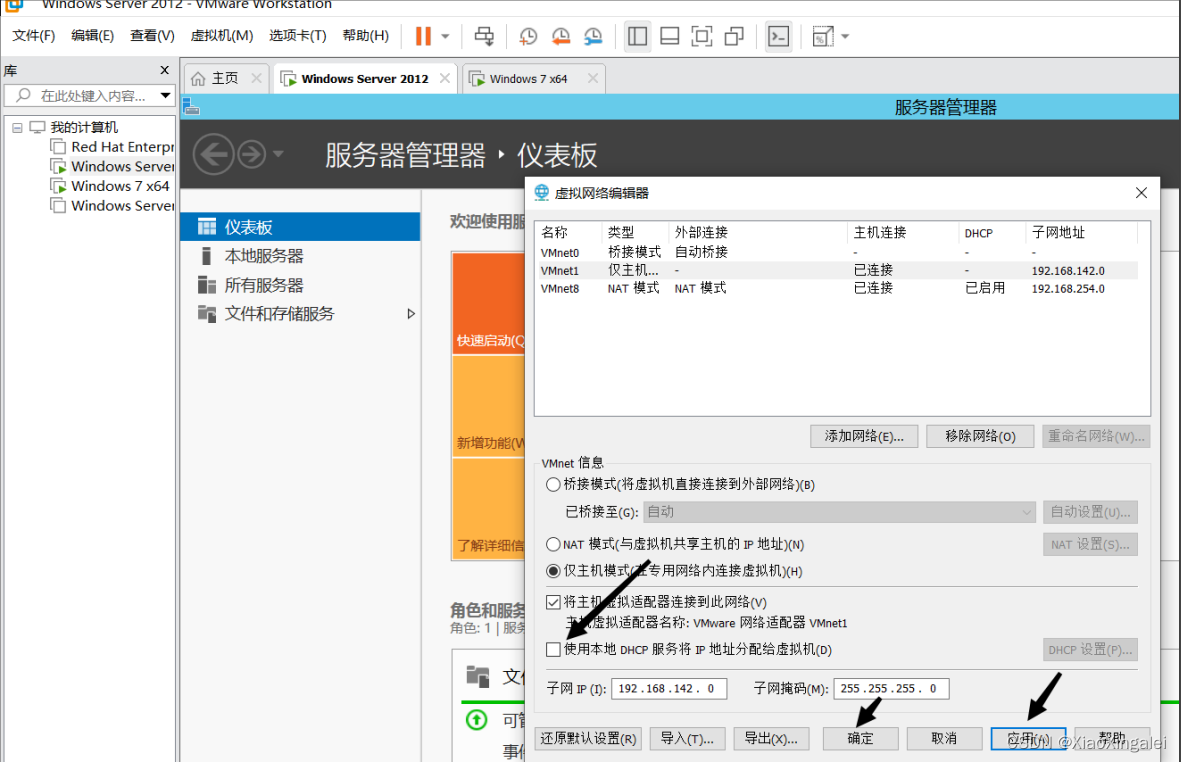Select the VMnet0 row in network list
The width and height of the screenshot is (1181, 762).
(838, 252)
